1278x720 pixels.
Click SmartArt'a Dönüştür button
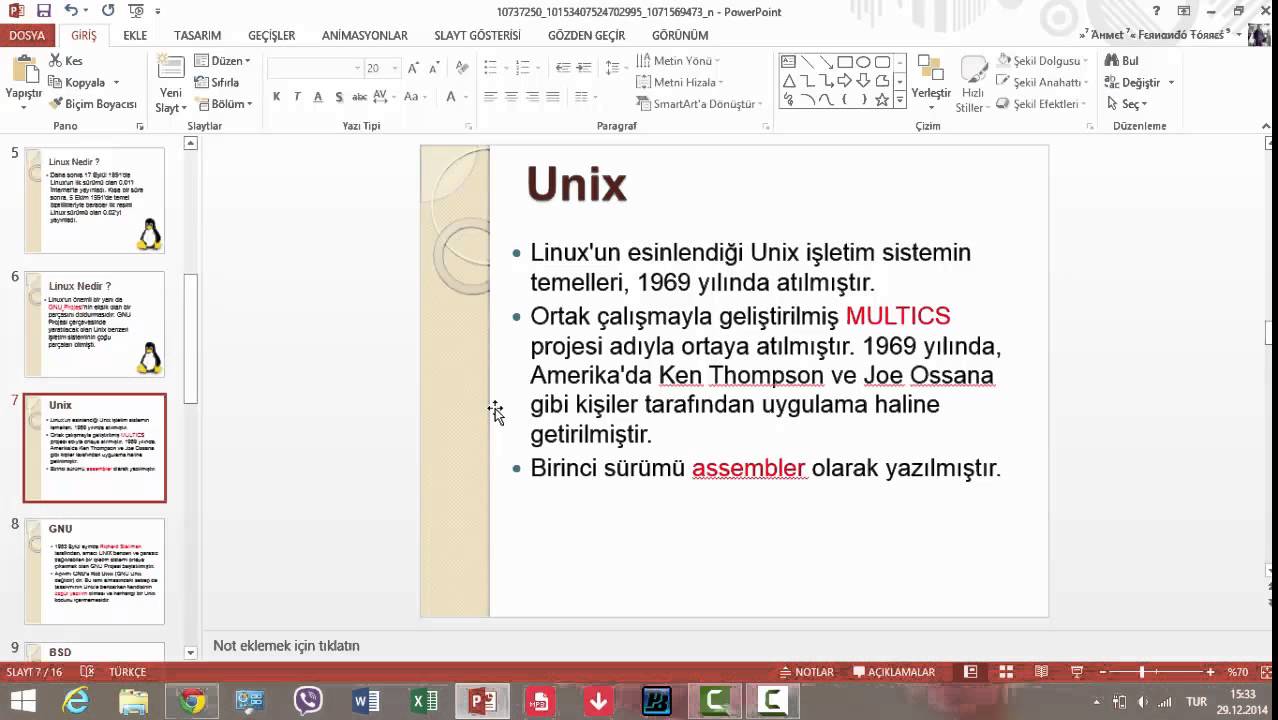pyautogui.click(x=699, y=104)
